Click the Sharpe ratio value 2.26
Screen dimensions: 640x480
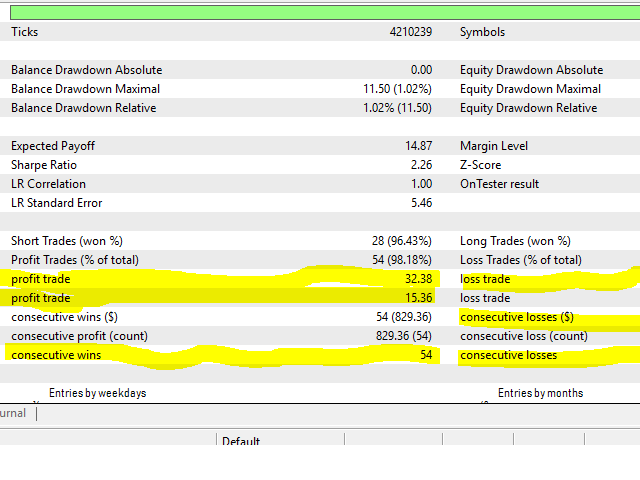click(421, 165)
